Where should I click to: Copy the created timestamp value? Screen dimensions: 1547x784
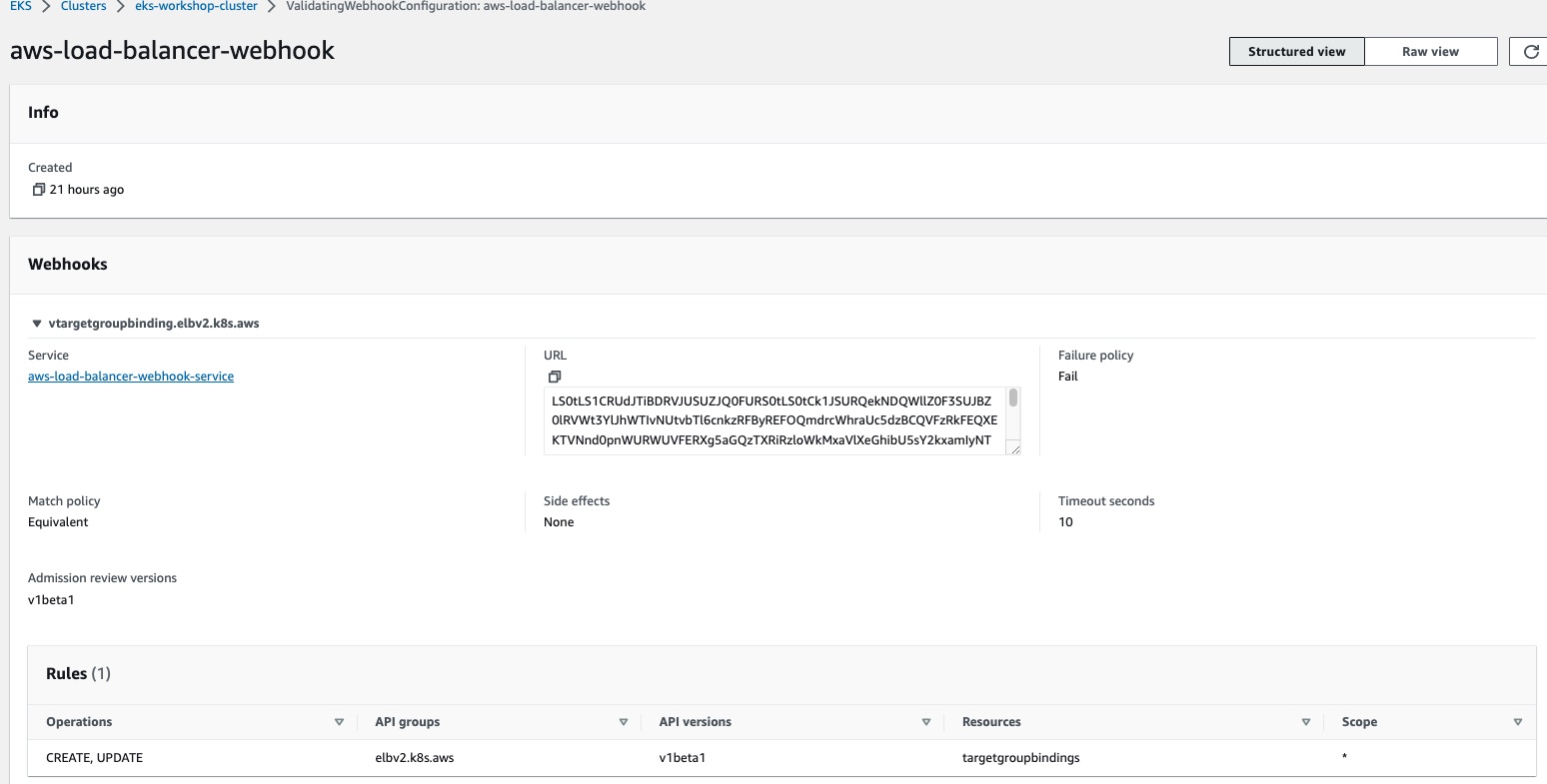[x=38, y=190]
